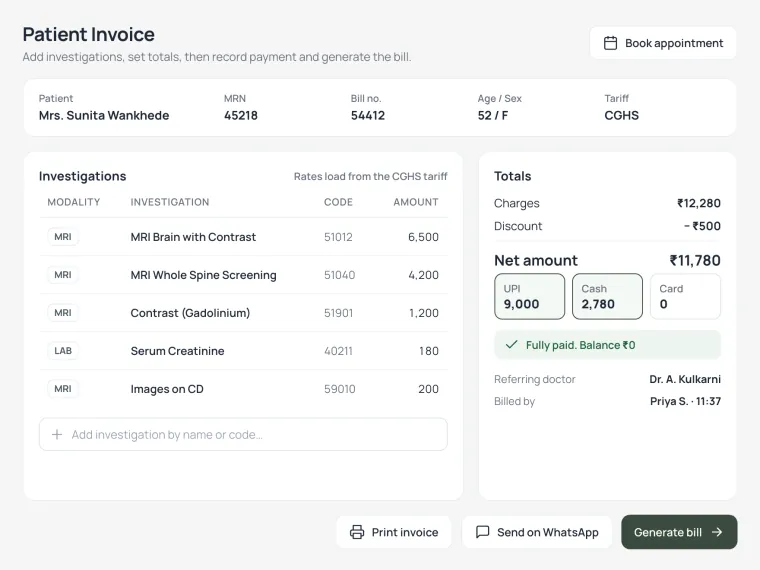Click Age / Sex value 52 / F
The image size is (760, 570).
[x=492, y=115]
